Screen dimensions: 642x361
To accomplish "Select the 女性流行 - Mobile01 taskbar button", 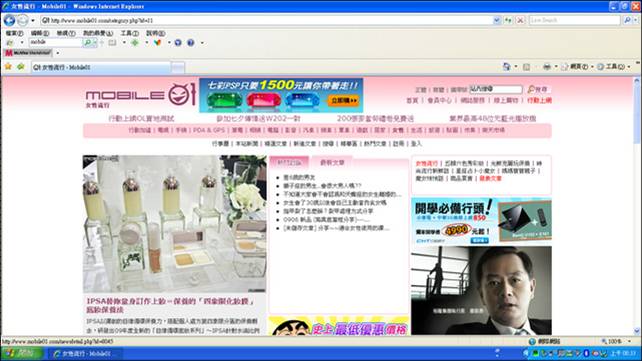I will point(85,354).
